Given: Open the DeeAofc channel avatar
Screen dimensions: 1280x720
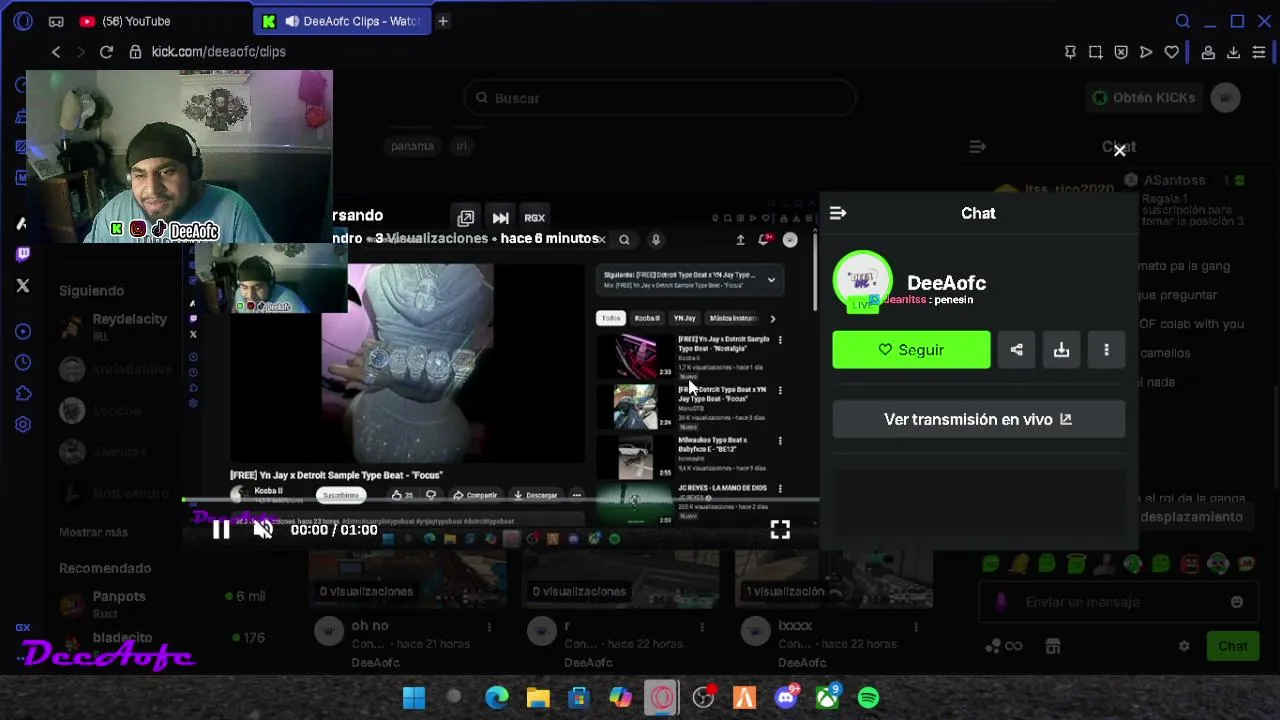Looking at the screenshot, I should click(x=862, y=280).
